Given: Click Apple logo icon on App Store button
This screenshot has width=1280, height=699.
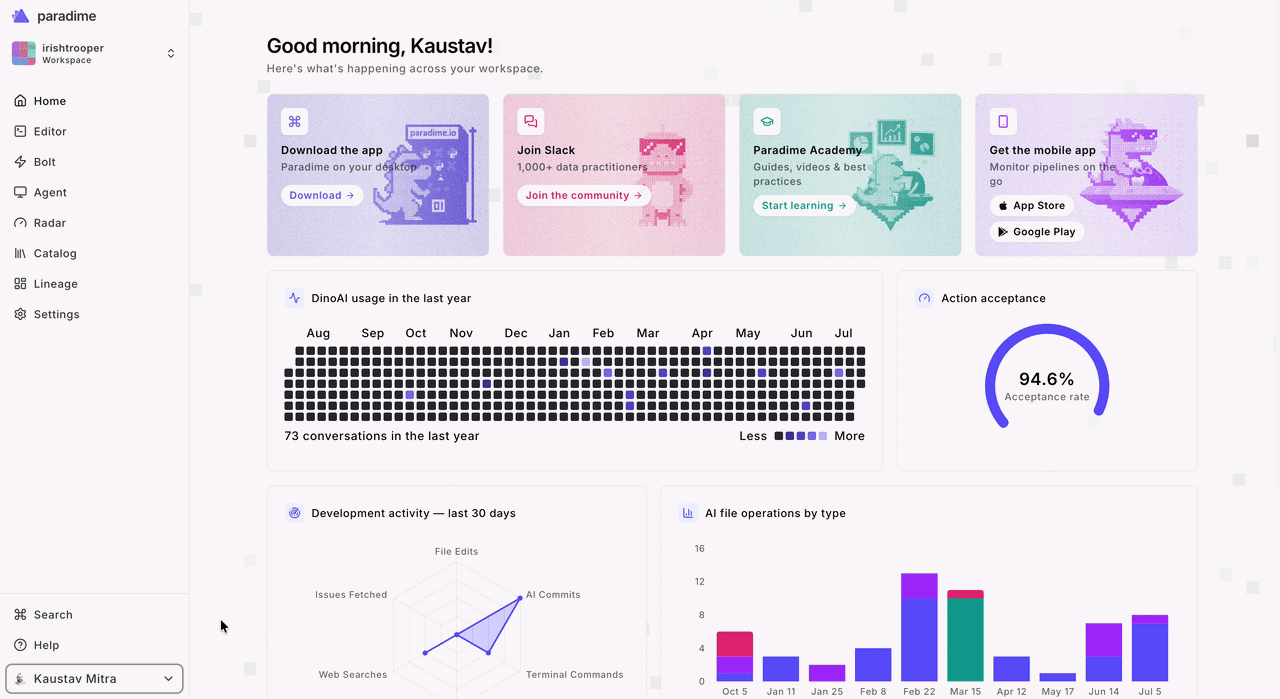Looking at the screenshot, I should pos(1003,205).
